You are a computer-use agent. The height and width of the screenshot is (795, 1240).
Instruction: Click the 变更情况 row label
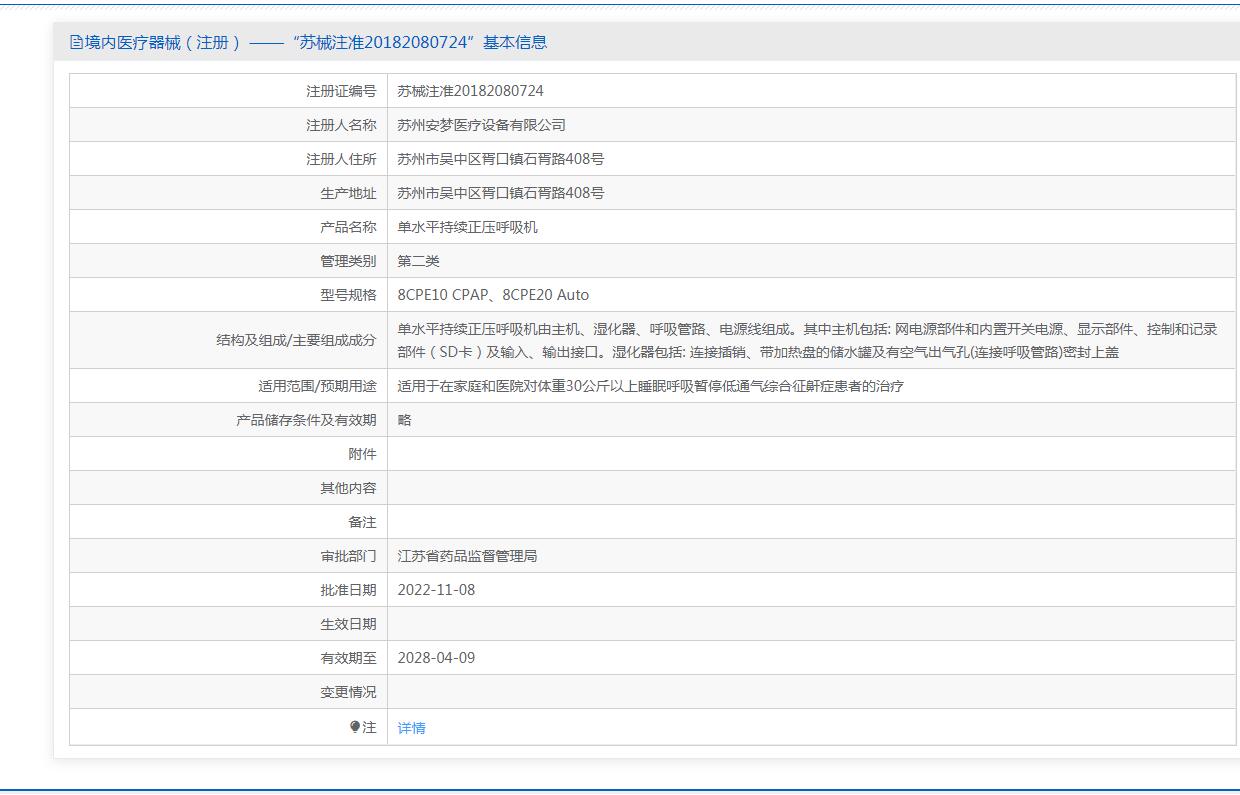click(x=348, y=692)
